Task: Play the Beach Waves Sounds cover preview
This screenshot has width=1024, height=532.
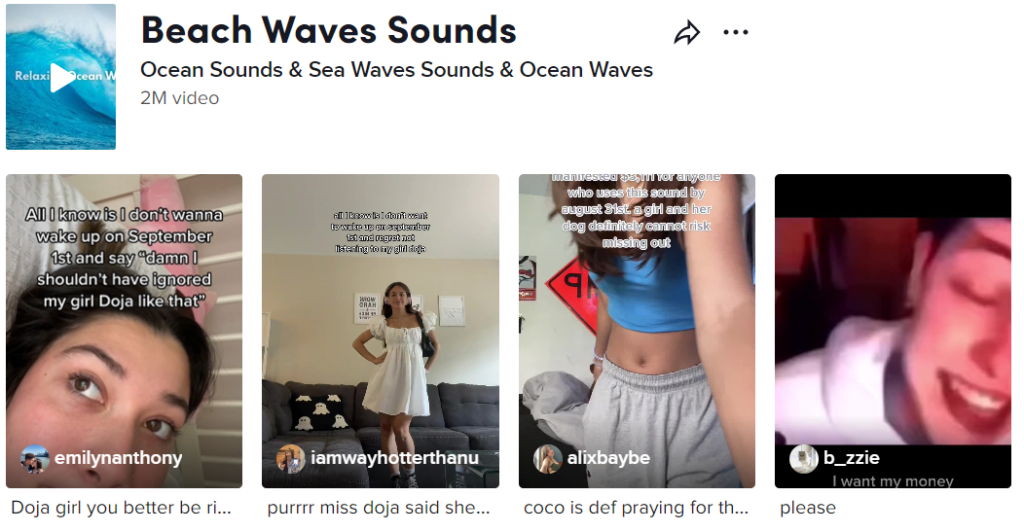Action: tap(61, 77)
